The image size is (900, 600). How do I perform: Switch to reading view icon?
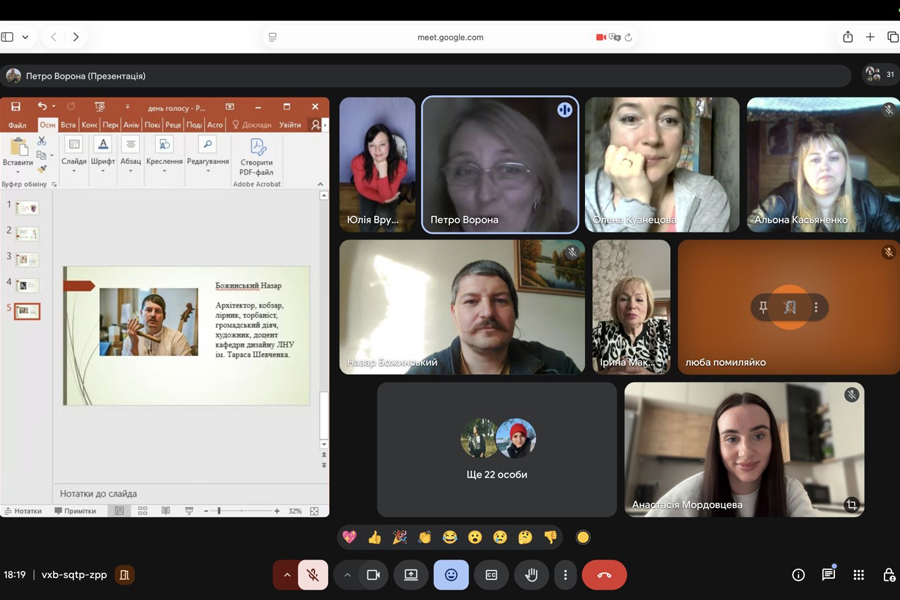(x=165, y=511)
